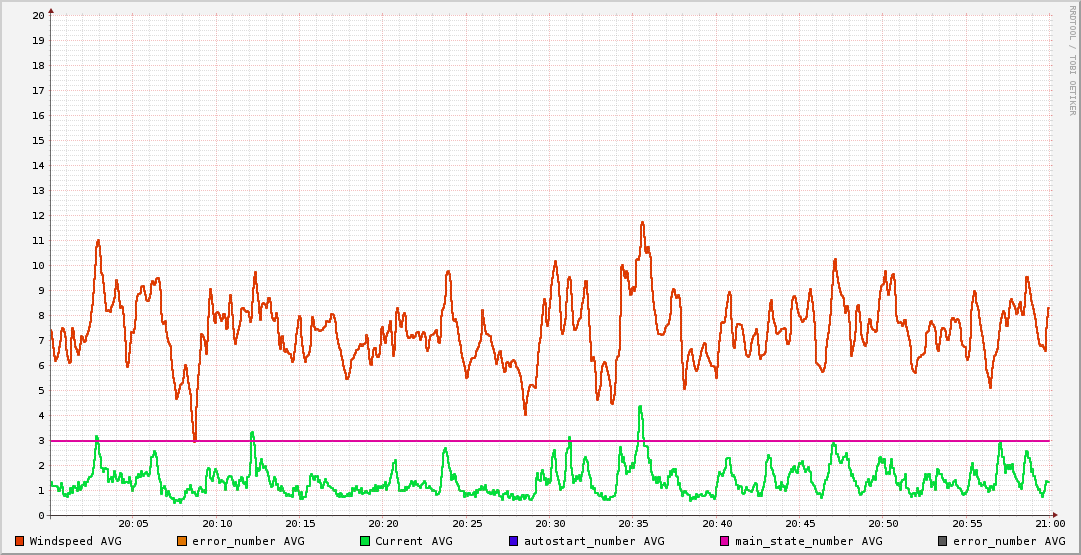
Task: Click the y-axis label '20'
Action: (39, 15)
